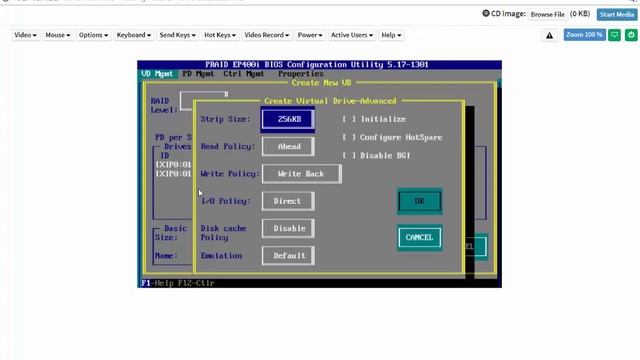Click the 'Emulation' label
This screenshot has width=640, height=360.
[221, 256]
